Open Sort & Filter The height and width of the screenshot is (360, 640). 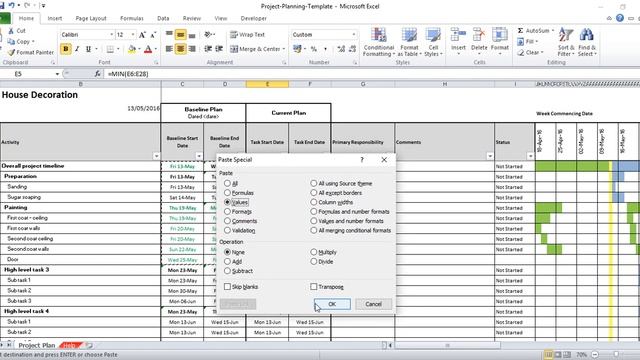(x=566, y=42)
